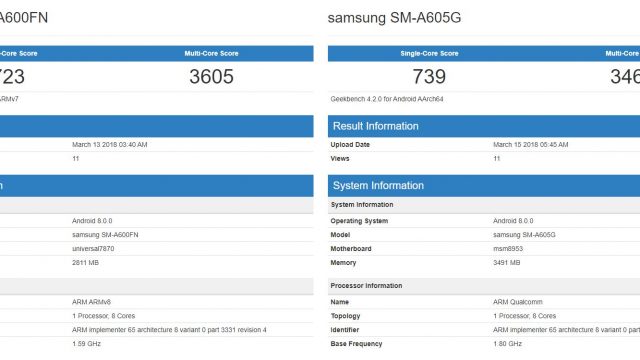Click the 'Motherboard' row label
The image size is (640, 360).
tap(351, 249)
